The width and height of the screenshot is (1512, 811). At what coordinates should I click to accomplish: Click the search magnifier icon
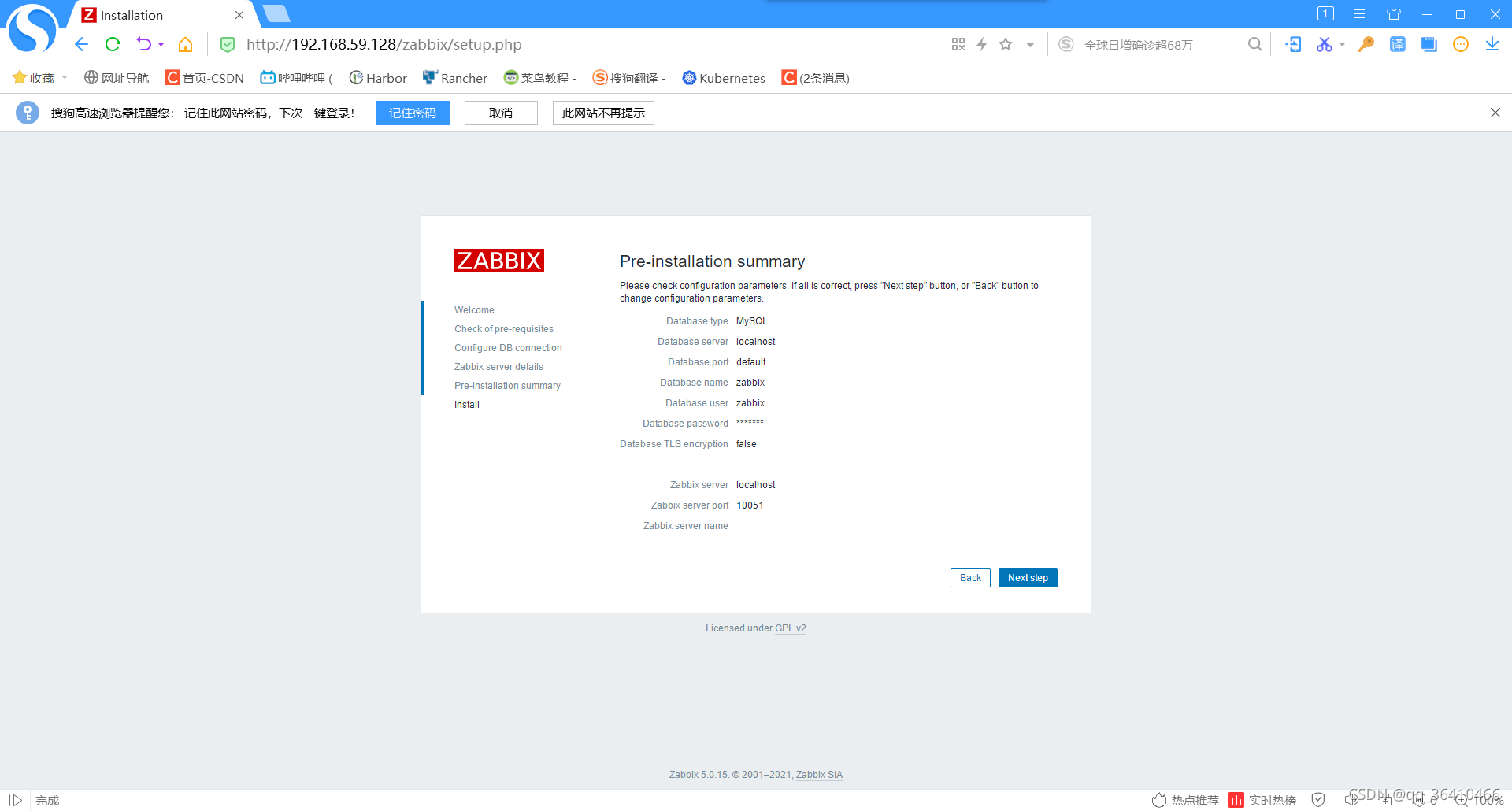pos(1254,44)
